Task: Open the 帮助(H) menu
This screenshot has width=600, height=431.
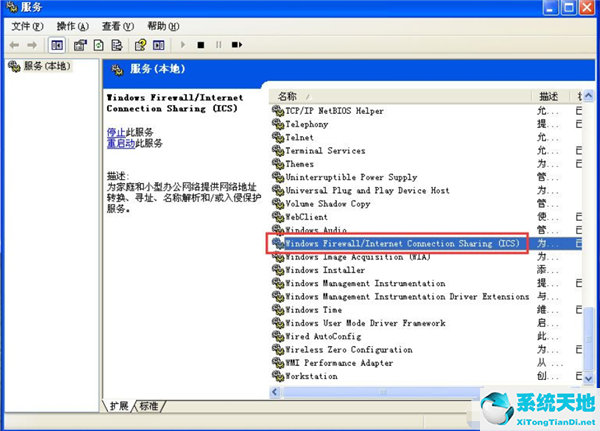Action: 163,26
